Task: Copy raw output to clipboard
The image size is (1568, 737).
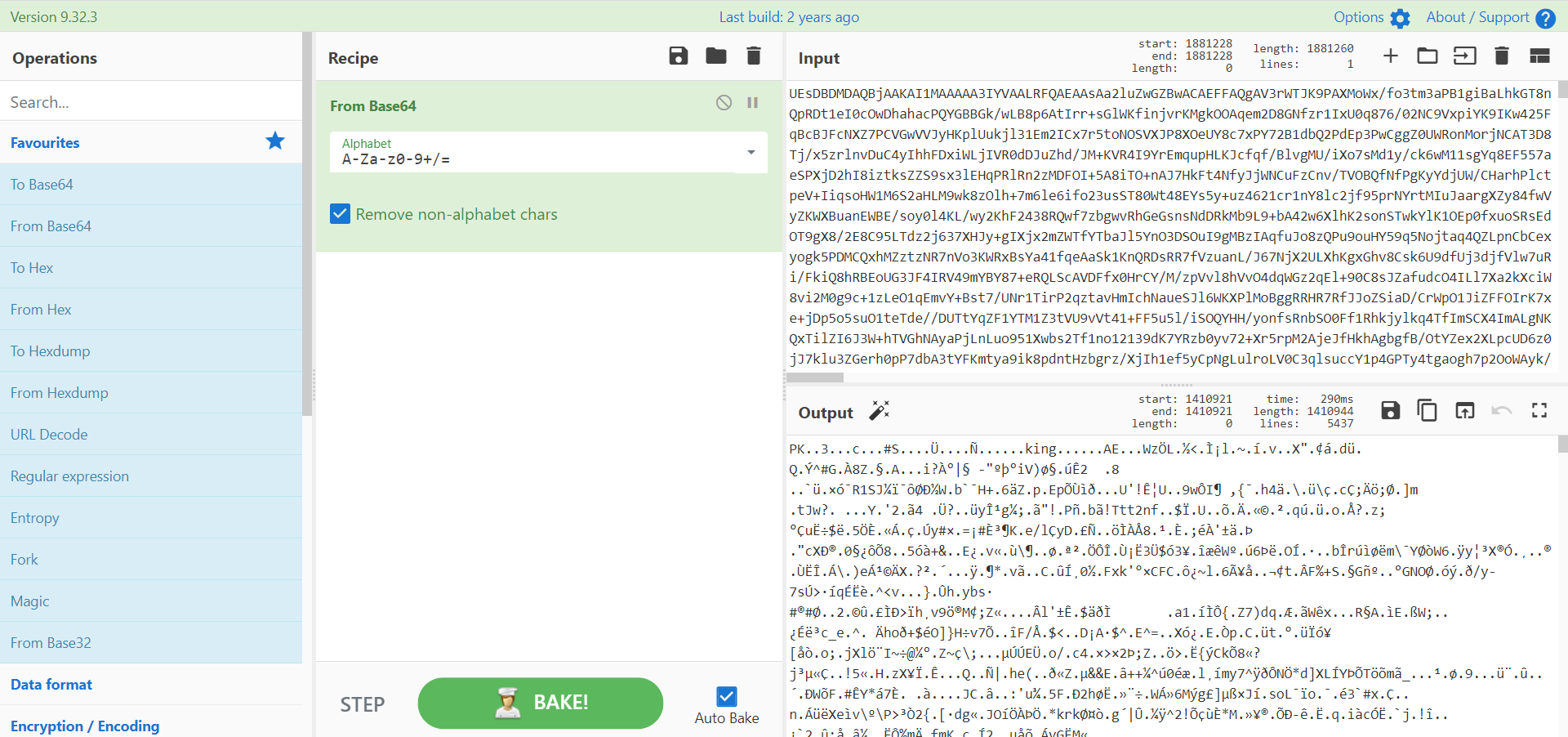Action: pyautogui.click(x=1428, y=410)
